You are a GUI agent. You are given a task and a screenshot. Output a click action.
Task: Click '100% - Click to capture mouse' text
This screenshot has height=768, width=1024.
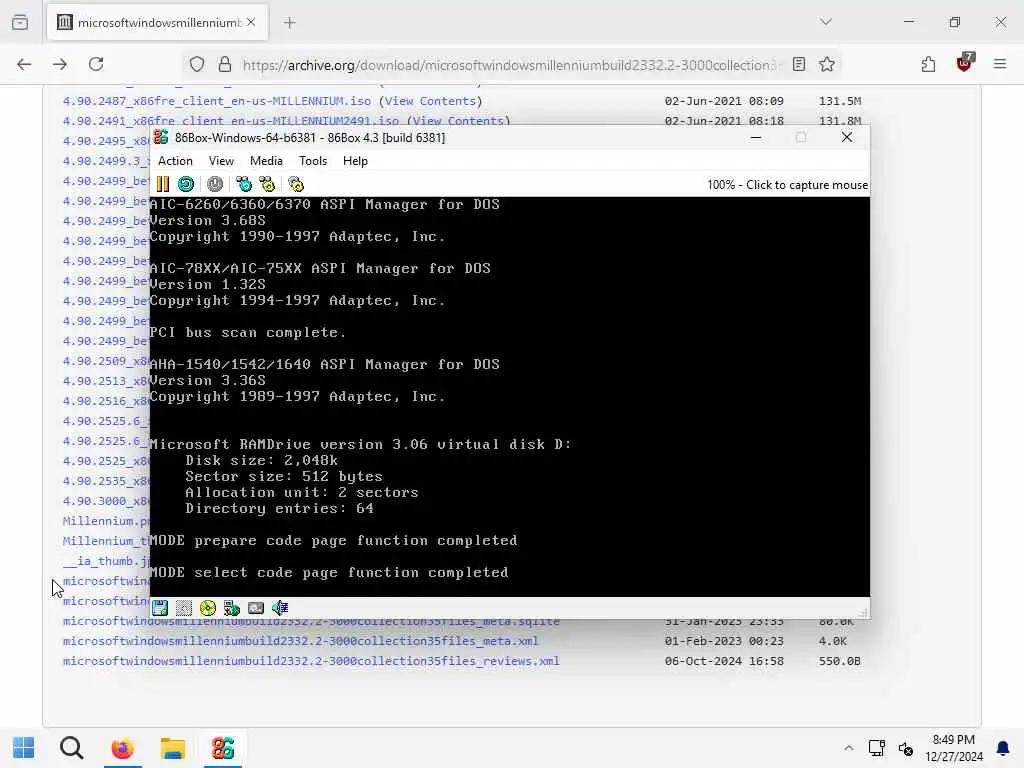[x=788, y=185]
